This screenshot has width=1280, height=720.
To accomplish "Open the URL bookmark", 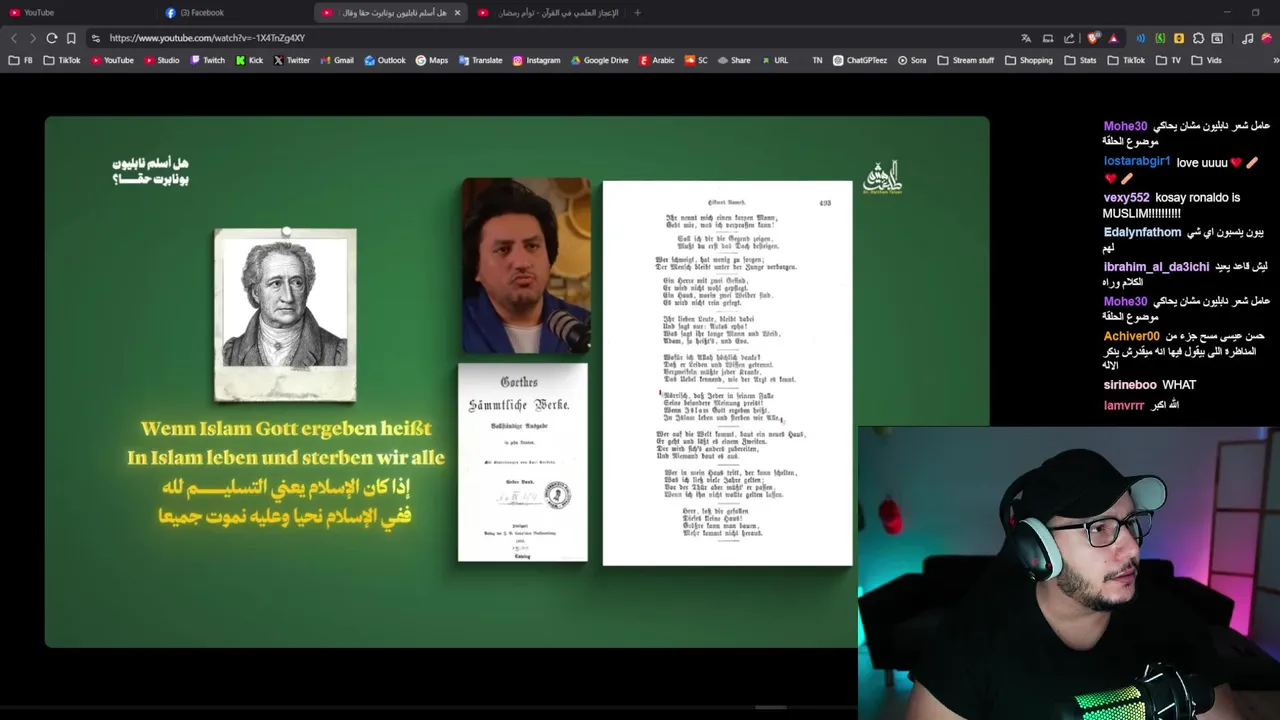I will (775, 60).
